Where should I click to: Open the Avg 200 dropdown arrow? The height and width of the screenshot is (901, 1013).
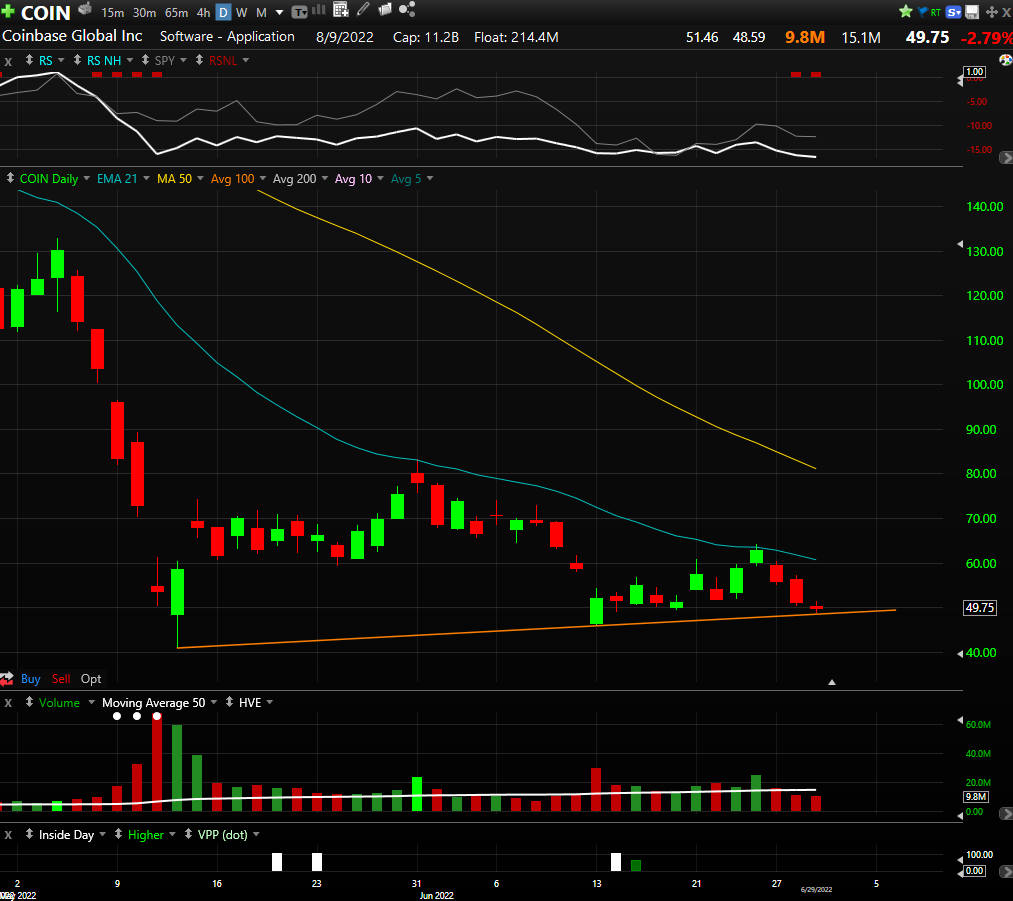coord(324,178)
